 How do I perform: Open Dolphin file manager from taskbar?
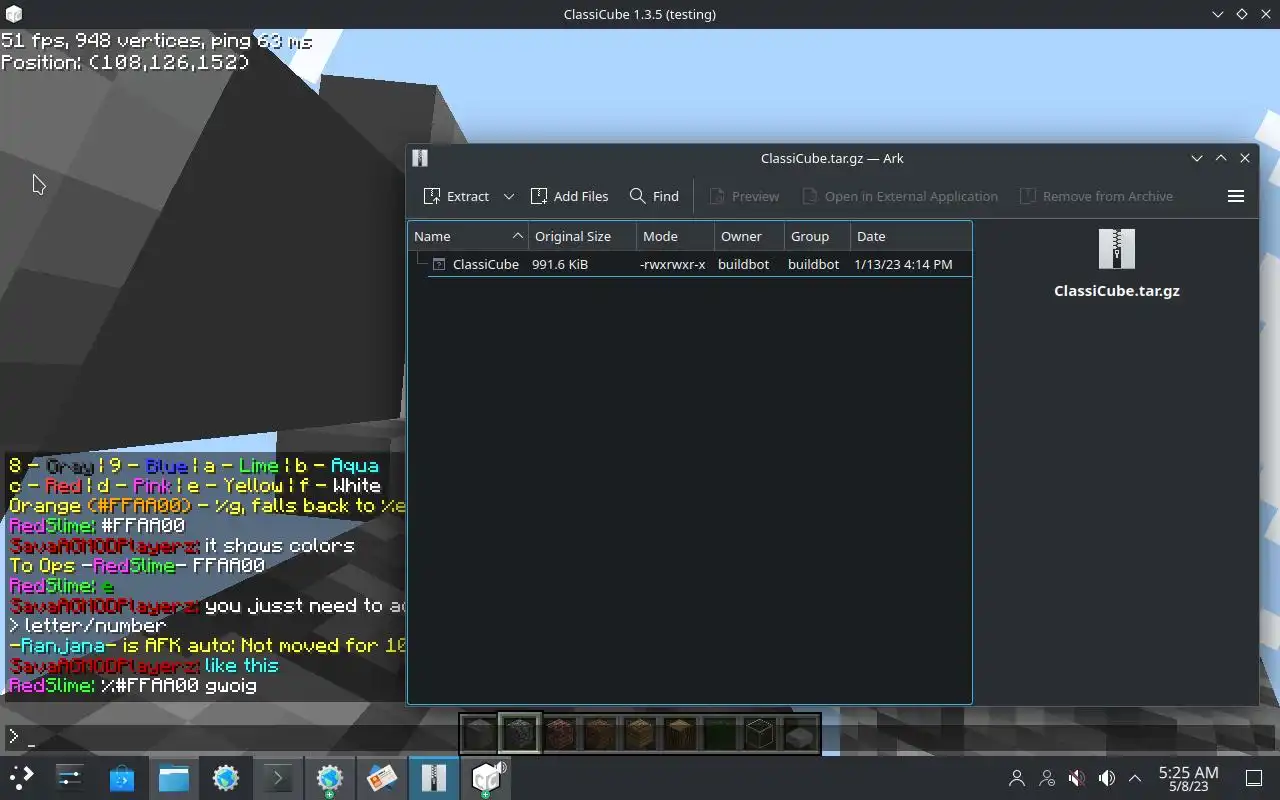point(174,778)
